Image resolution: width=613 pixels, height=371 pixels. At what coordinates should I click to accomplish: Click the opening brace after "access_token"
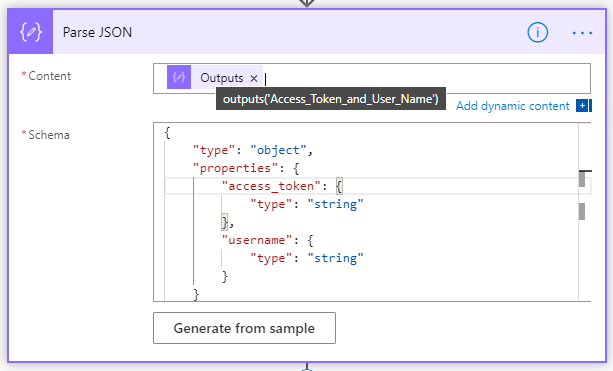point(339,186)
